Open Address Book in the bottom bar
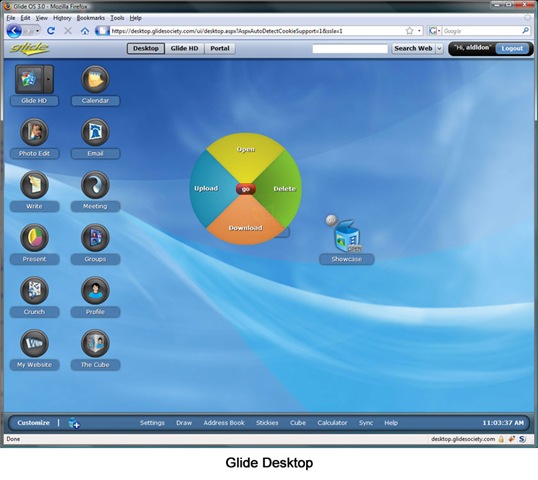Image resolution: width=538 pixels, height=480 pixels. [224, 423]
